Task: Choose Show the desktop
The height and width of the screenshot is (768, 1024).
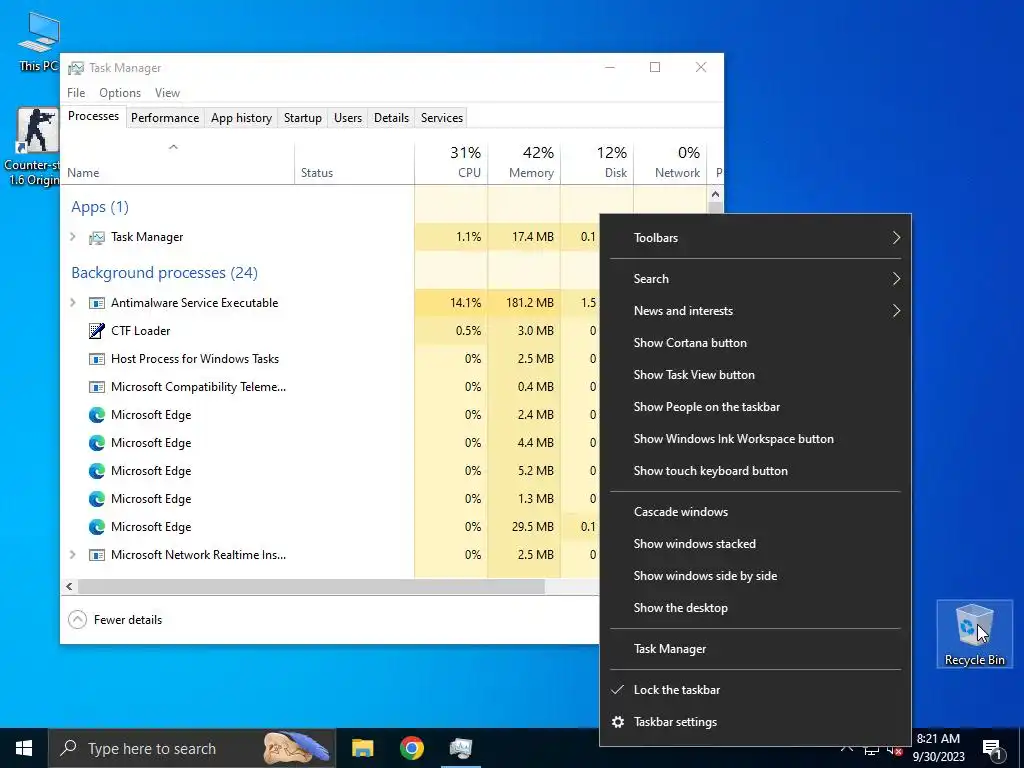Action: pyautogui.click(x=756, y=608)
